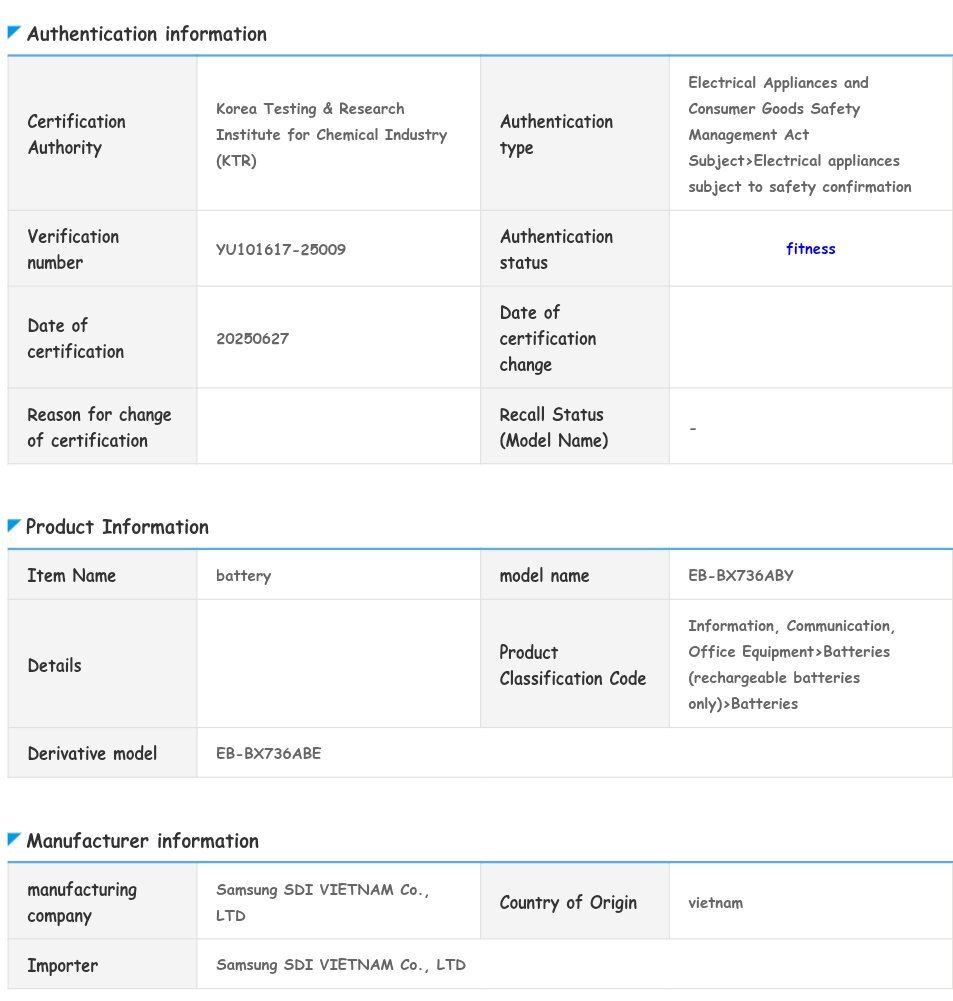The image size is (953, 1001).
Task: Click the empty Details value cell
Action: tap(338, 665)
